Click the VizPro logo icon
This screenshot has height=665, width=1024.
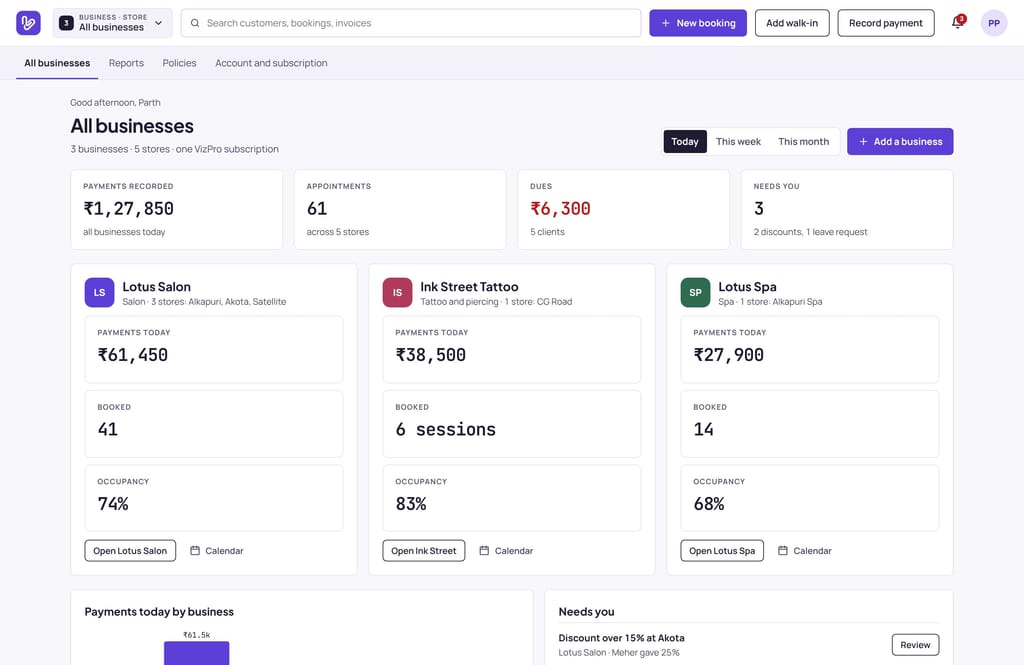[x=28, y=23]
